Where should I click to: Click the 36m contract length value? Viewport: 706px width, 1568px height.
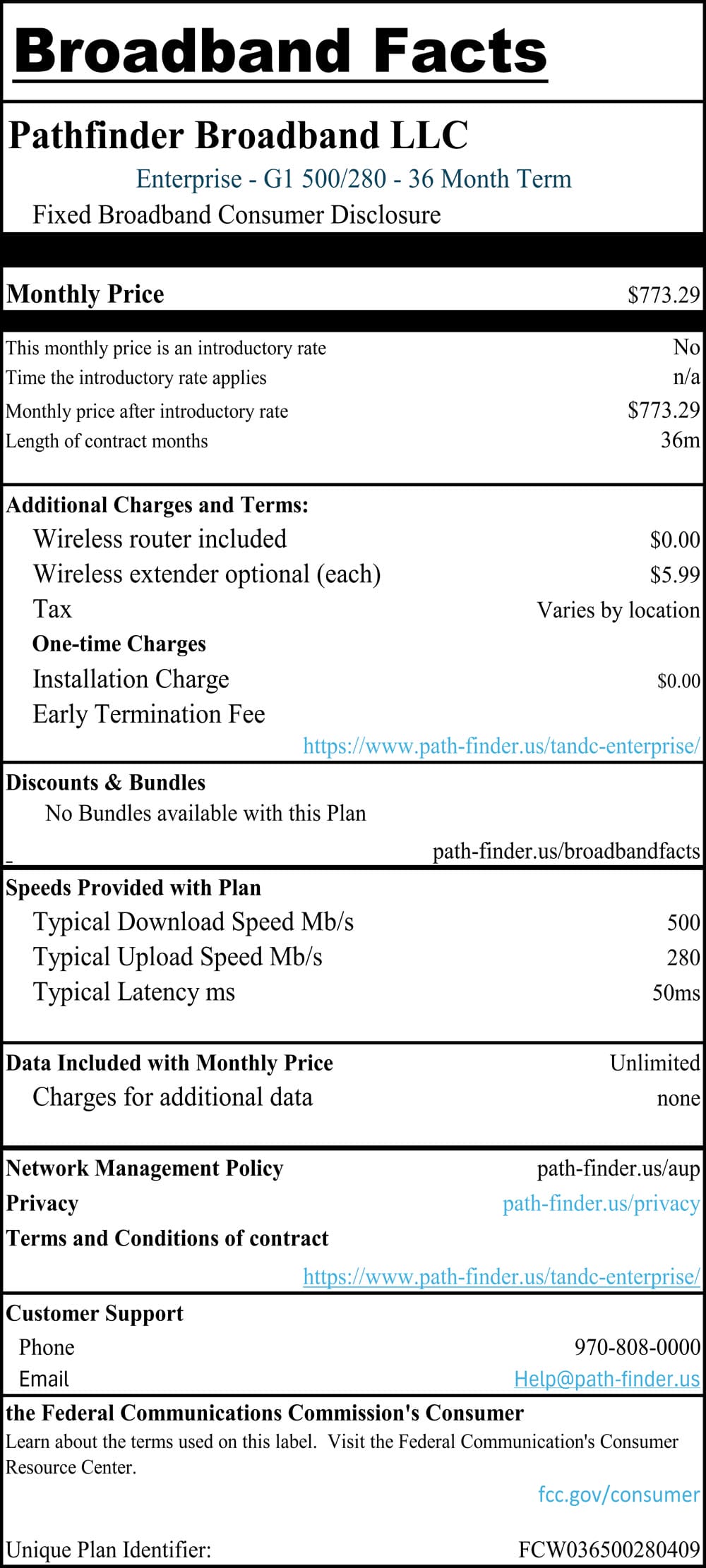click(680, 440)
